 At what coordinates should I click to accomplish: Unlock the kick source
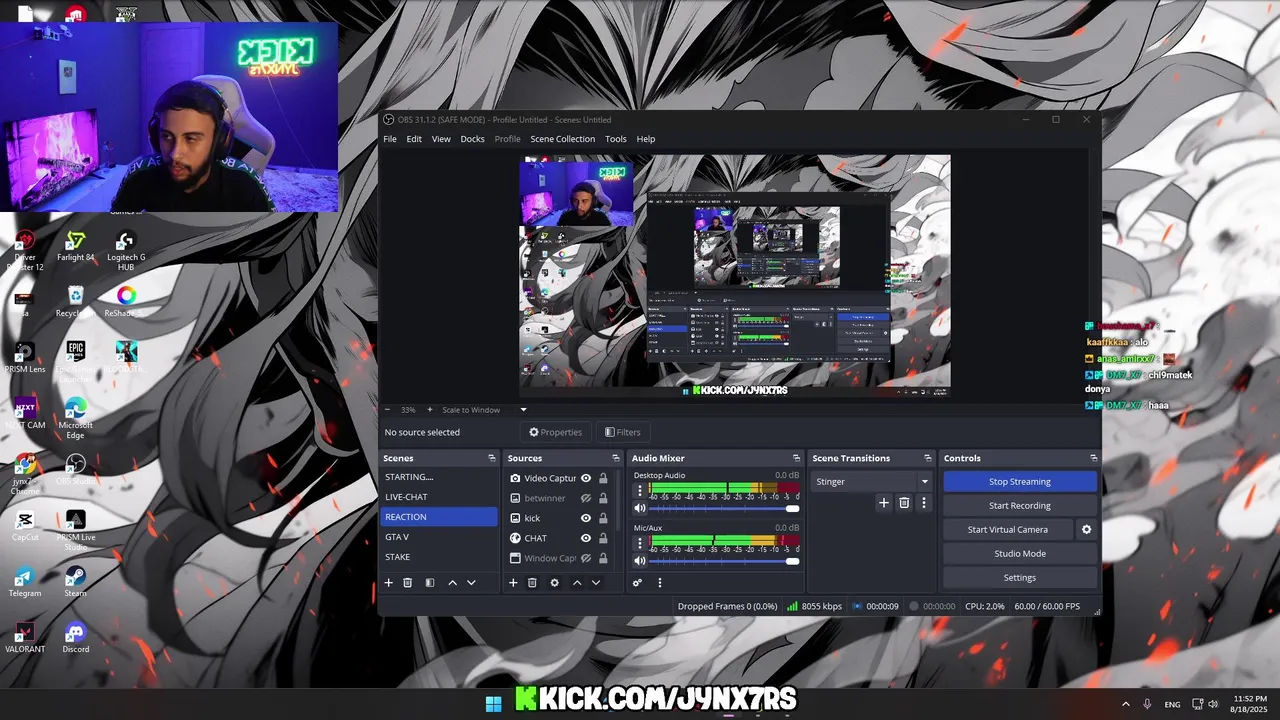pos(603,518)
